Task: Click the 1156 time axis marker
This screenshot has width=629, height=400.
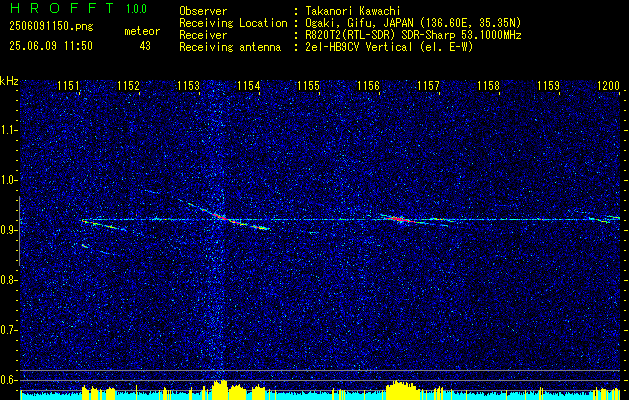Action: click(x=368, y=85)
